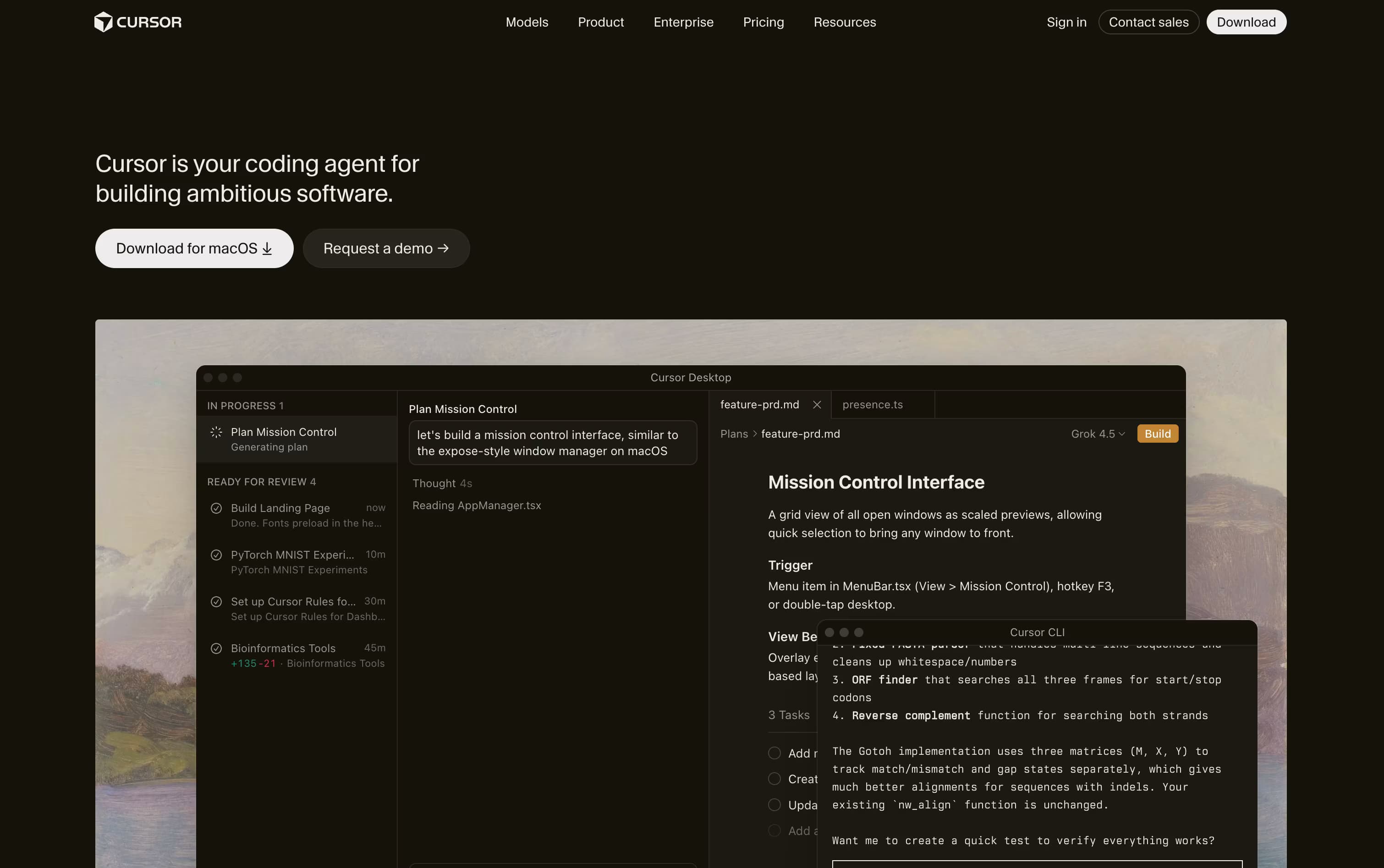Click the Trigger section heading
Screen dimensions: 1384x868
coord(790,566)
